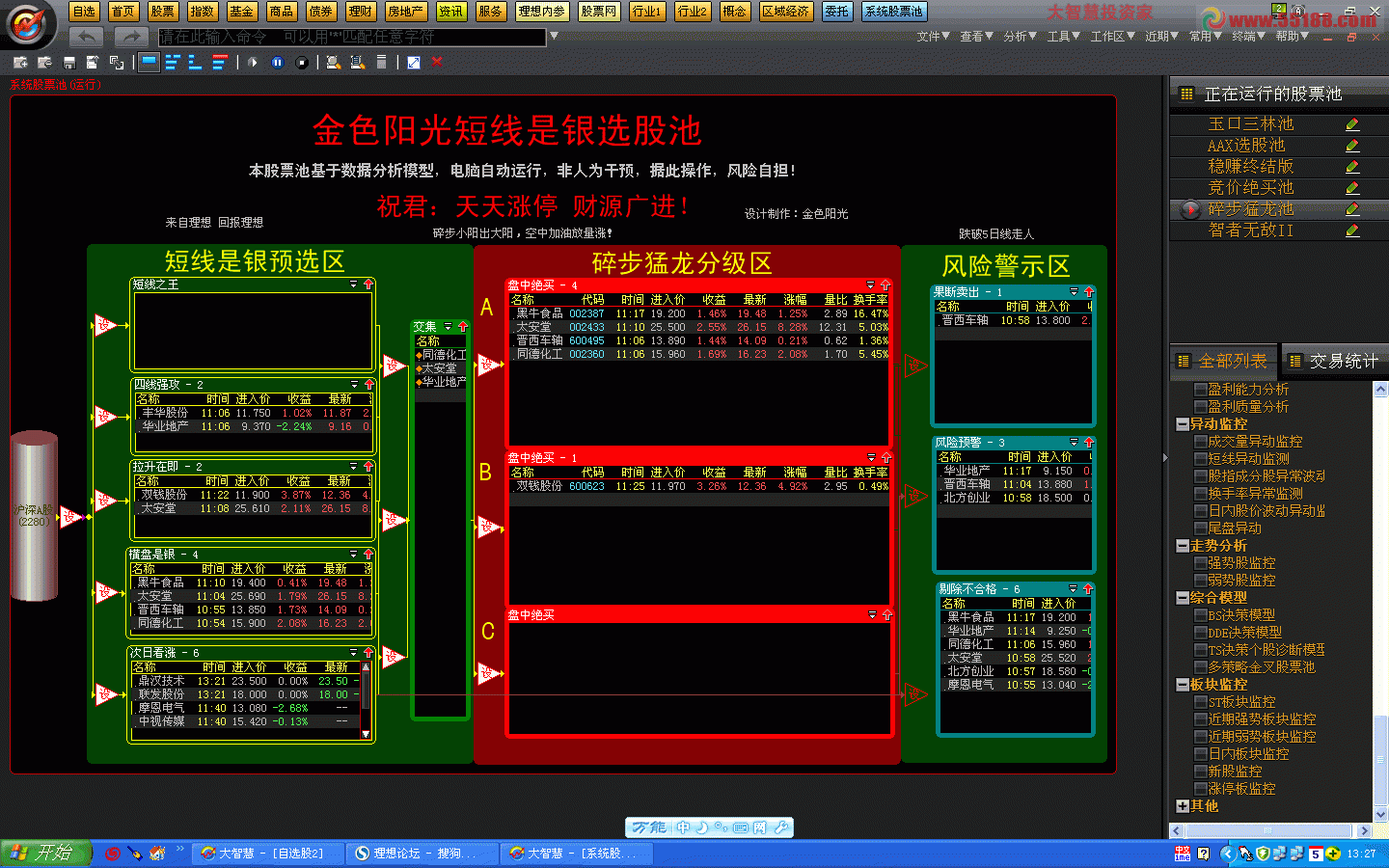Image resolution: width=1389 pixels, height=868 pixels.
Task: Open the 分析 menu
Action: (x=1020, y=37)
